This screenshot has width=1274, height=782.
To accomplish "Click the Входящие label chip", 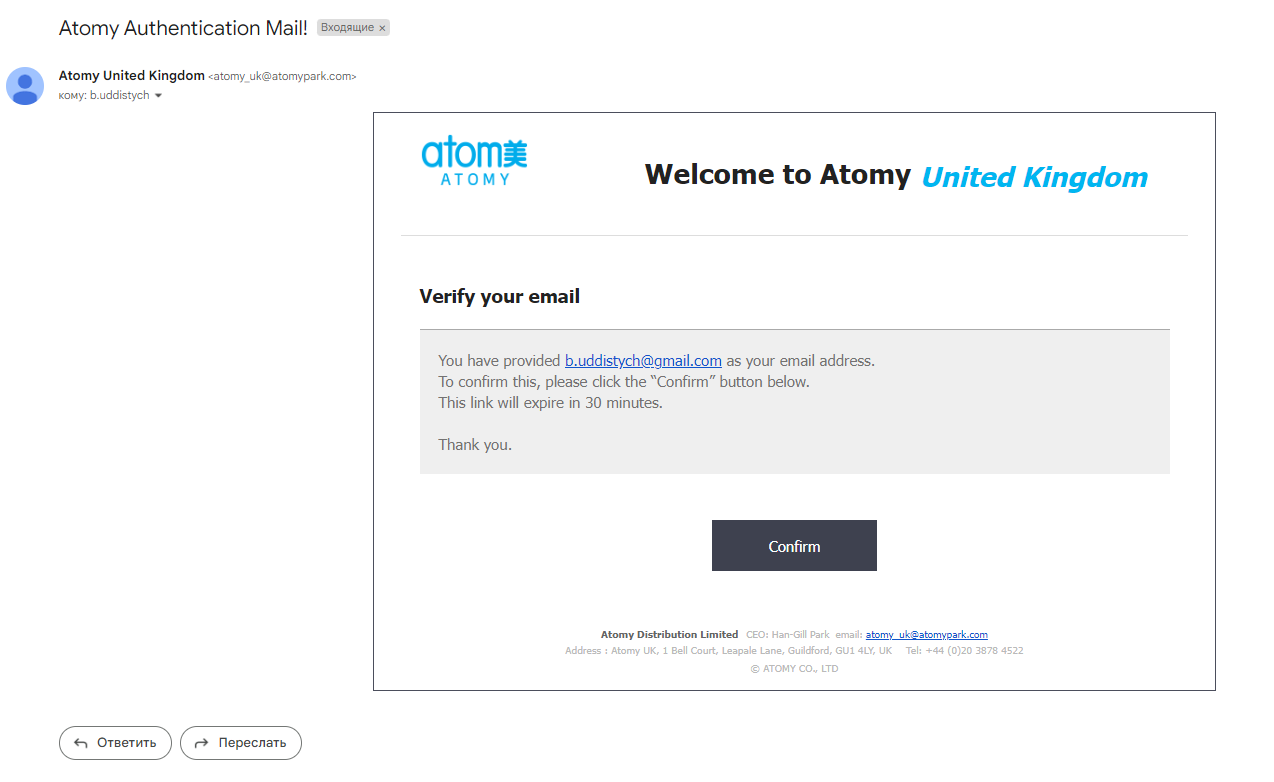I will (x=347, y=28).
